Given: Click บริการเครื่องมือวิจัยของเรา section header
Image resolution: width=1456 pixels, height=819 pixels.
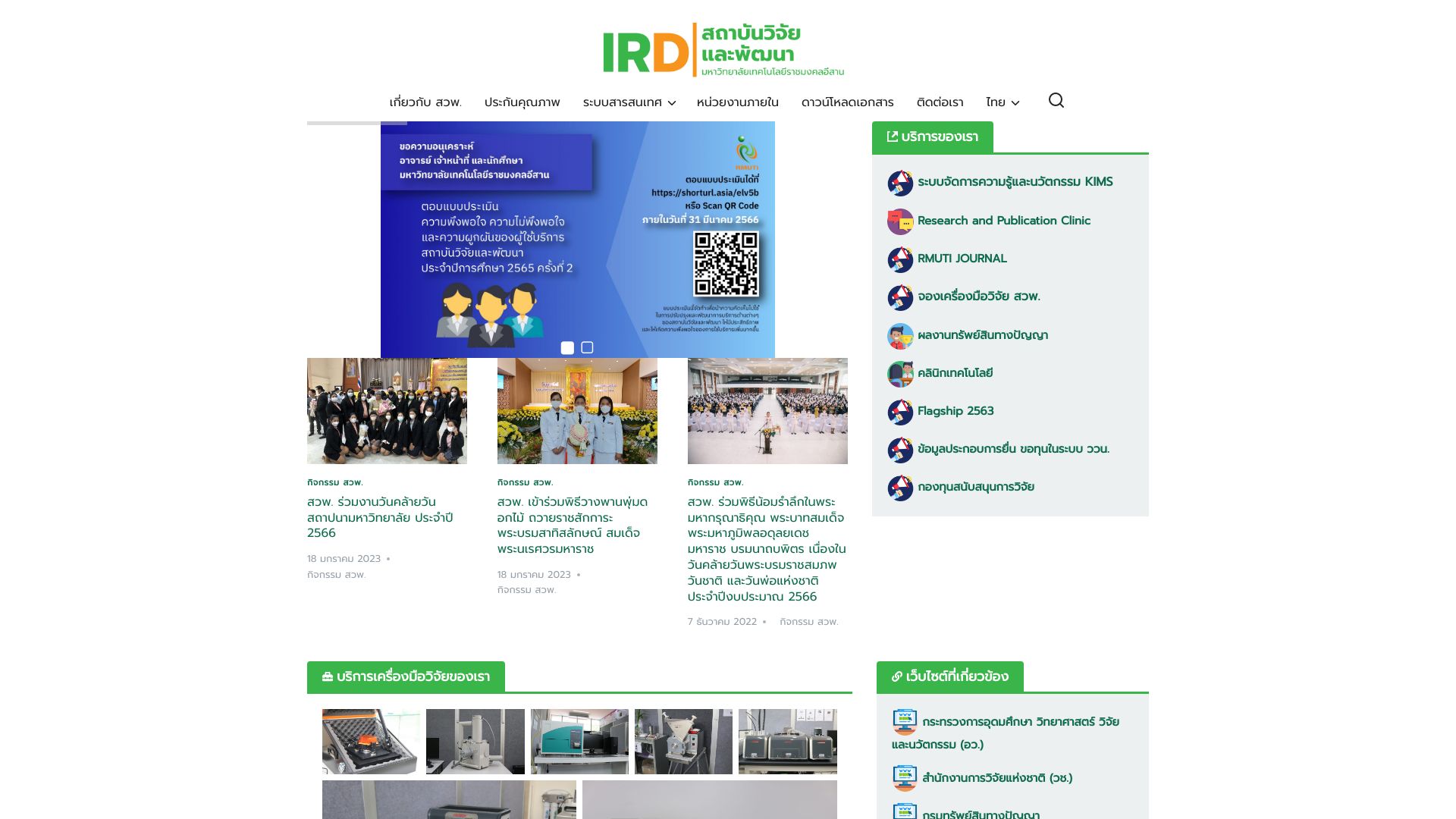Looking at the screenshot, I should [406, 676].
